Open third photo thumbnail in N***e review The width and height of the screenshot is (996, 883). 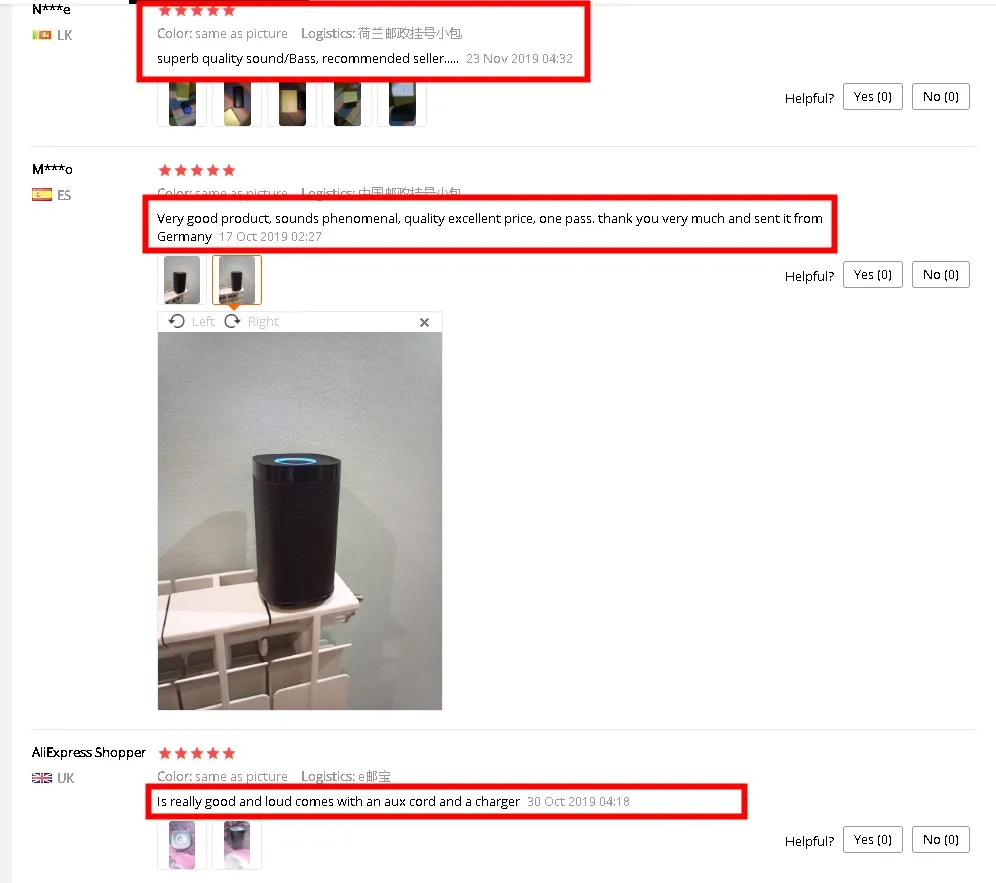pos(292,104)
